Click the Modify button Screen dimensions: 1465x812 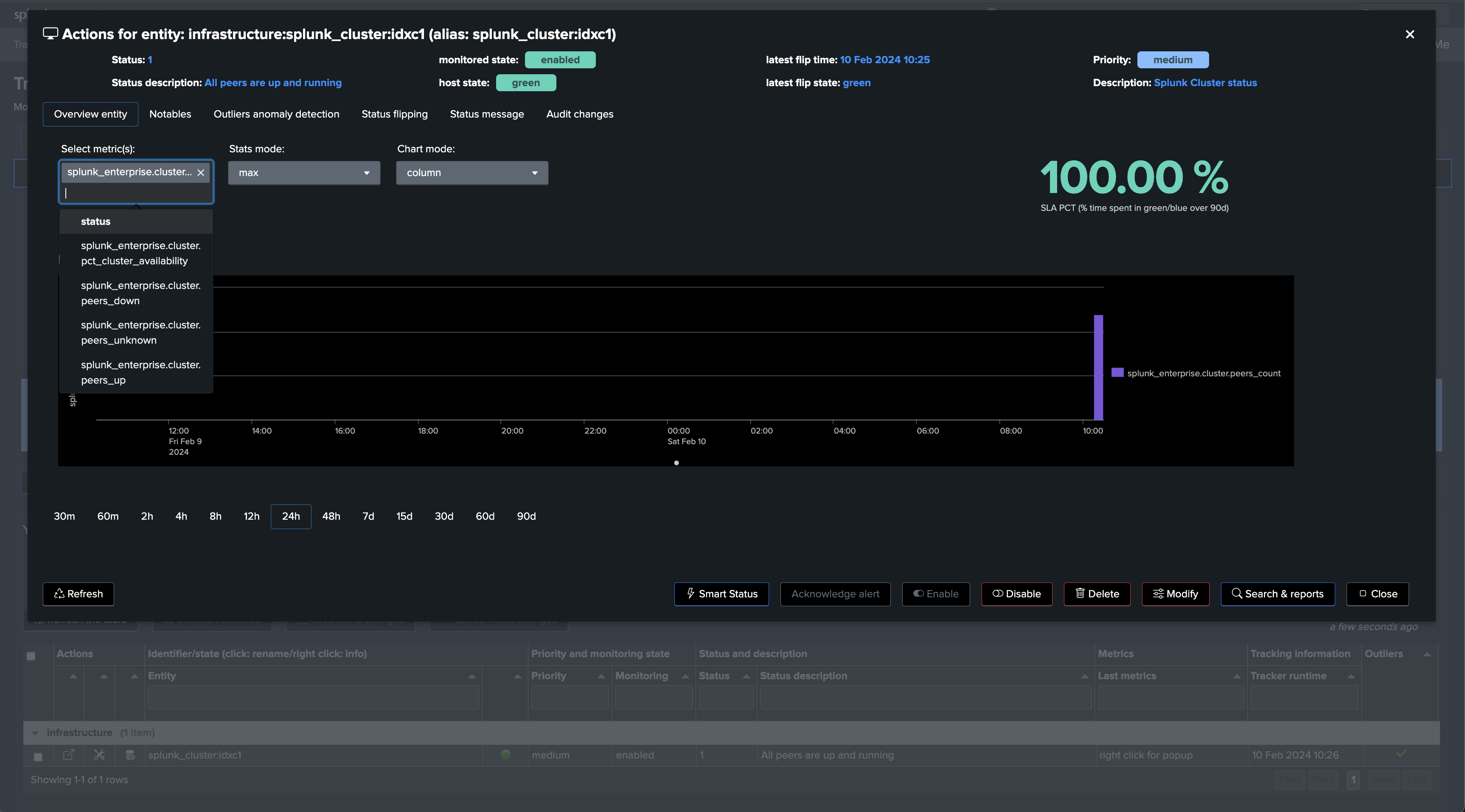1175,594
